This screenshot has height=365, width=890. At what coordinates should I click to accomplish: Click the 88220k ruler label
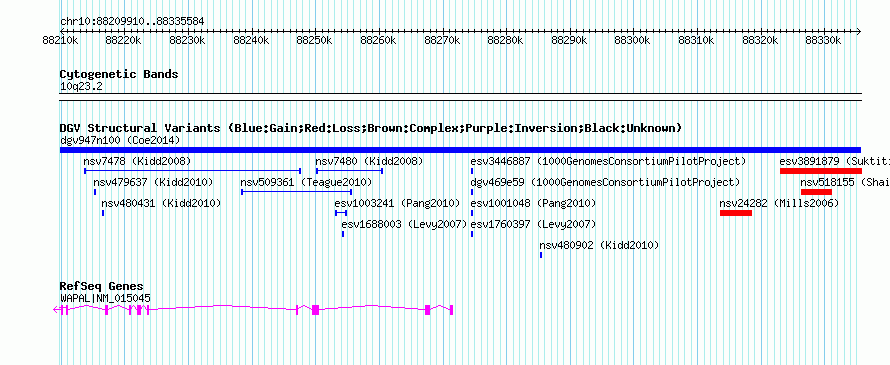(x=123, y=41)
